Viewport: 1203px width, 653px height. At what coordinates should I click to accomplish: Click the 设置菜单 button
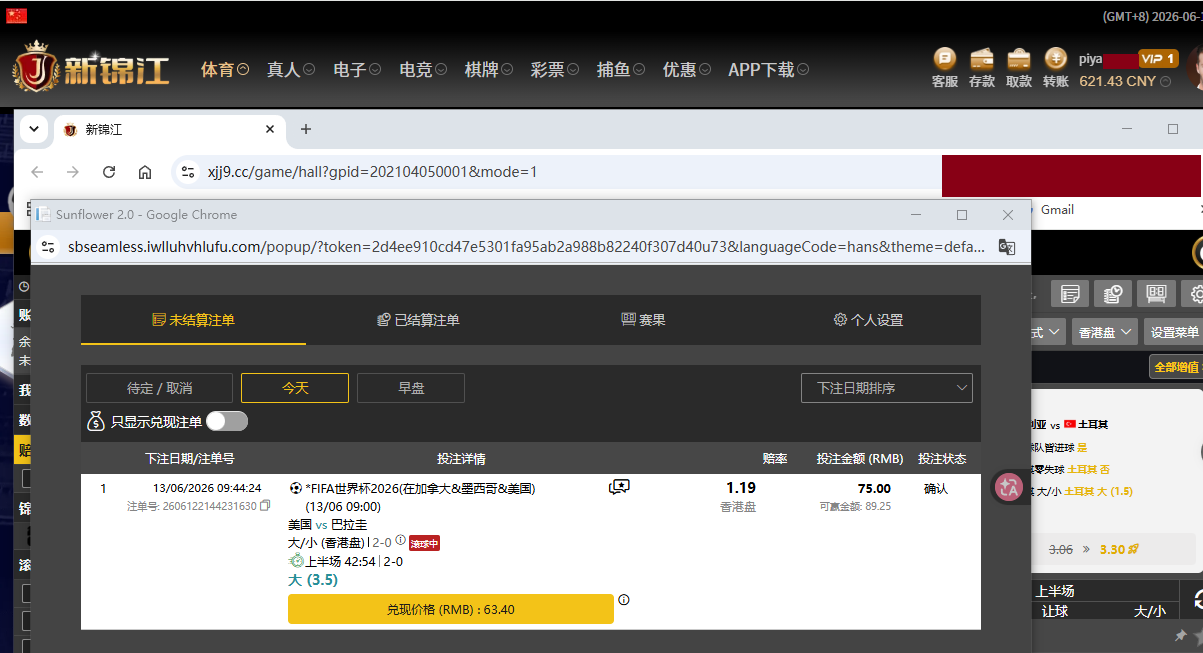click(1173, 332)
